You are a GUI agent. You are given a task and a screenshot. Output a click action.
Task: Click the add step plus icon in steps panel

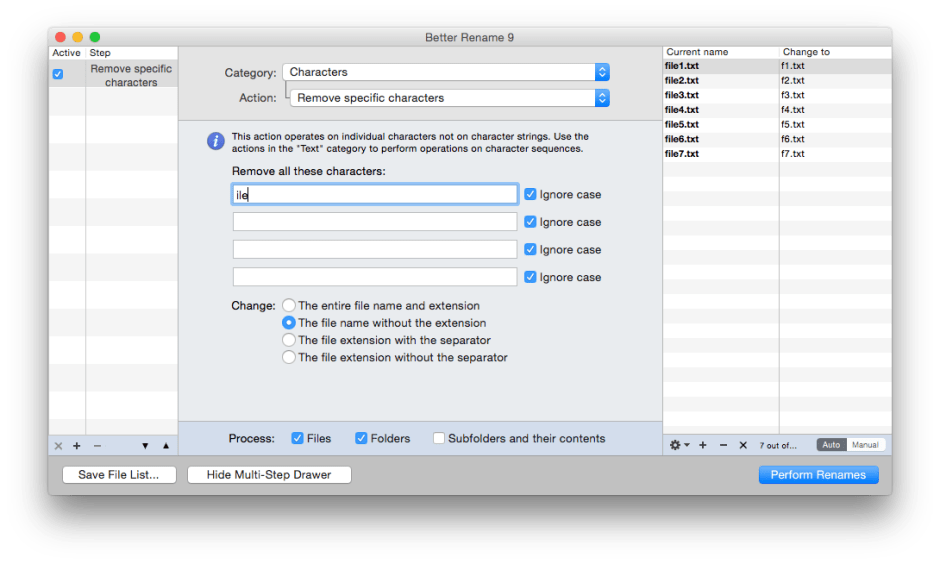pos(77,446)
